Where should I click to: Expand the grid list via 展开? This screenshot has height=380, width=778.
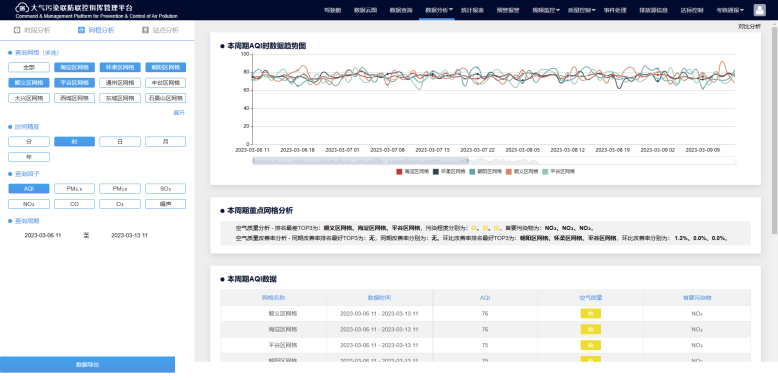179,113
